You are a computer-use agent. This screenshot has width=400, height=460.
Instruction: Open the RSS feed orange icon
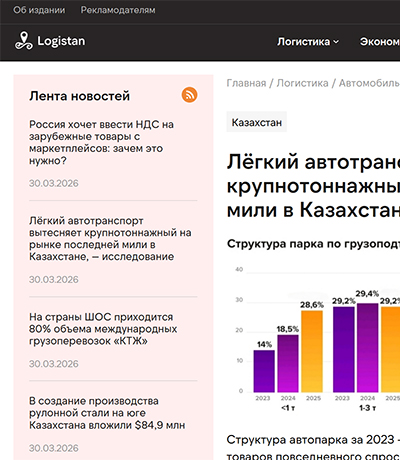tap(189, 95)
